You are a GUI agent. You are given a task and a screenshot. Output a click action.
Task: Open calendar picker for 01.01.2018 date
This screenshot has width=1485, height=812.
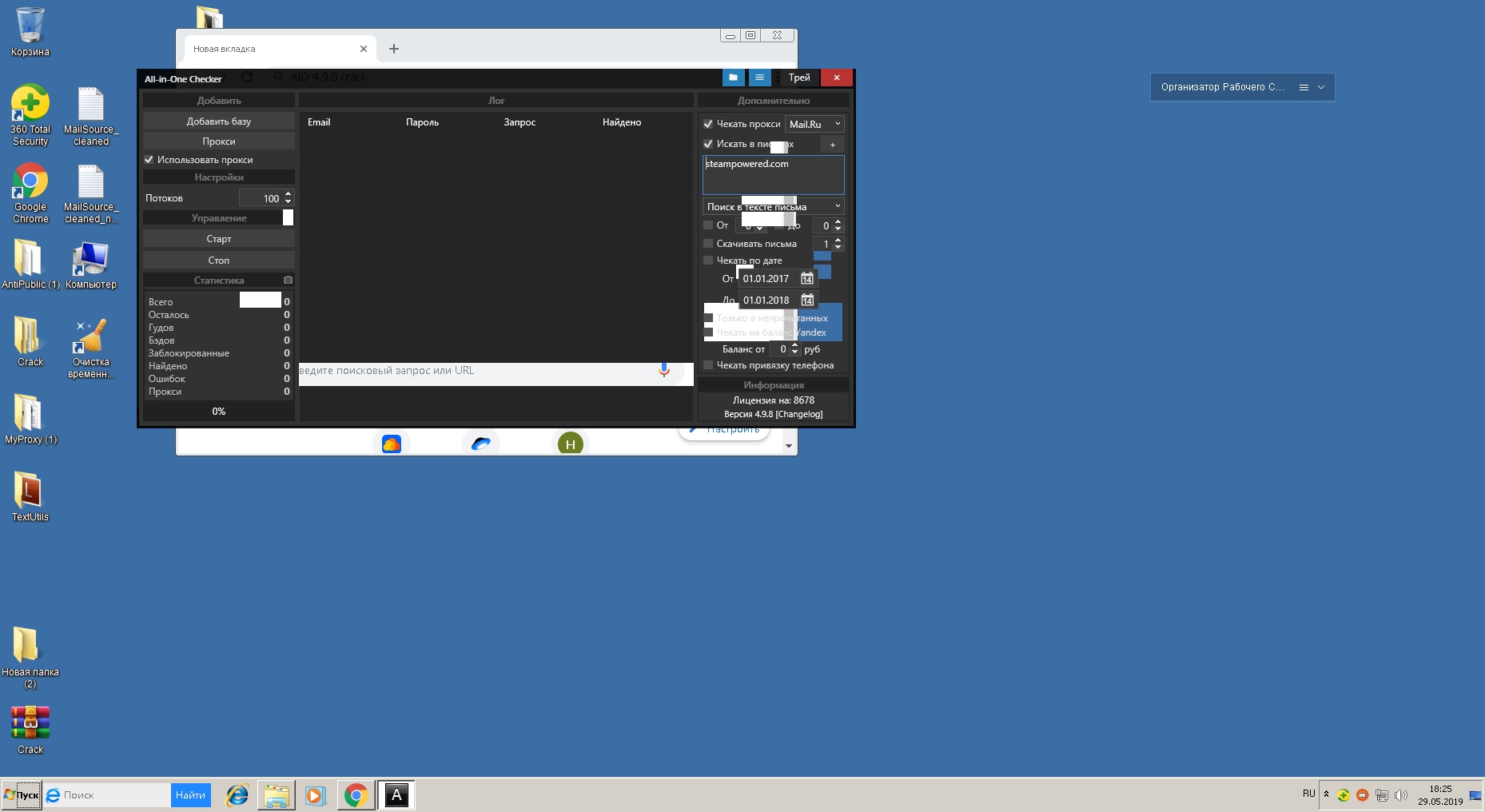click(807, 301)
